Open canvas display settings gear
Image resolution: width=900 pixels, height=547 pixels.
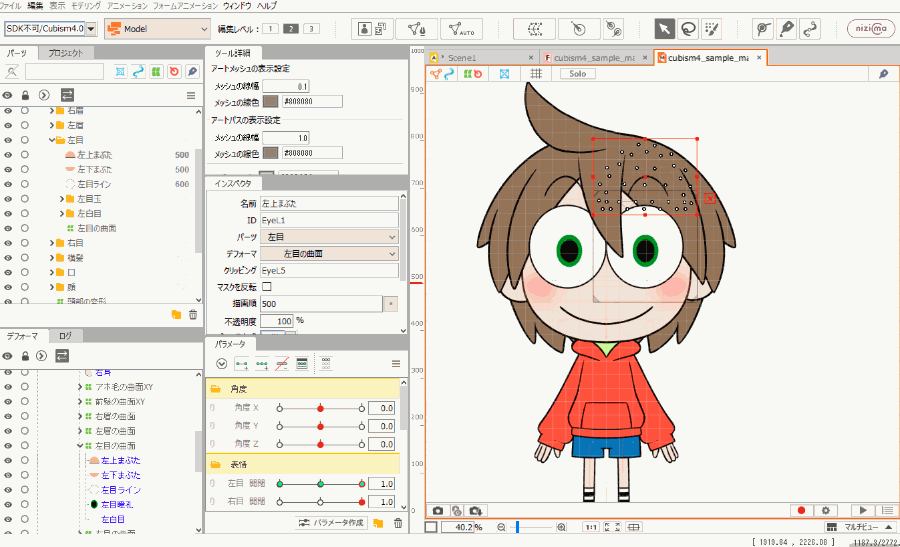[x=826, y=510]
